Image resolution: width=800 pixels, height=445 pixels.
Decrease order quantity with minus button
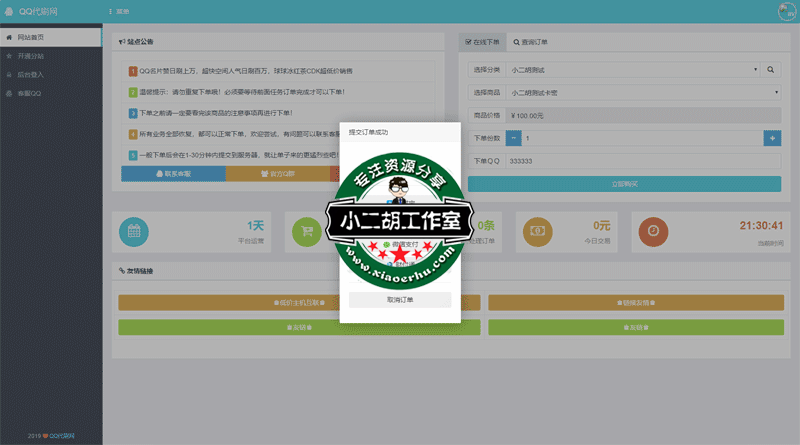click(513, 138)
